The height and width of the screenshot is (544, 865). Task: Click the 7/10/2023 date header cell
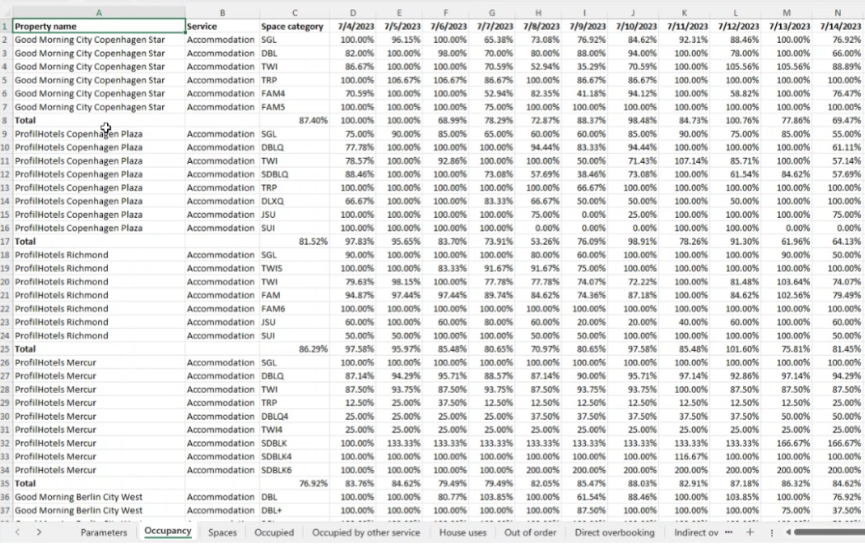(x=633, y=26)
